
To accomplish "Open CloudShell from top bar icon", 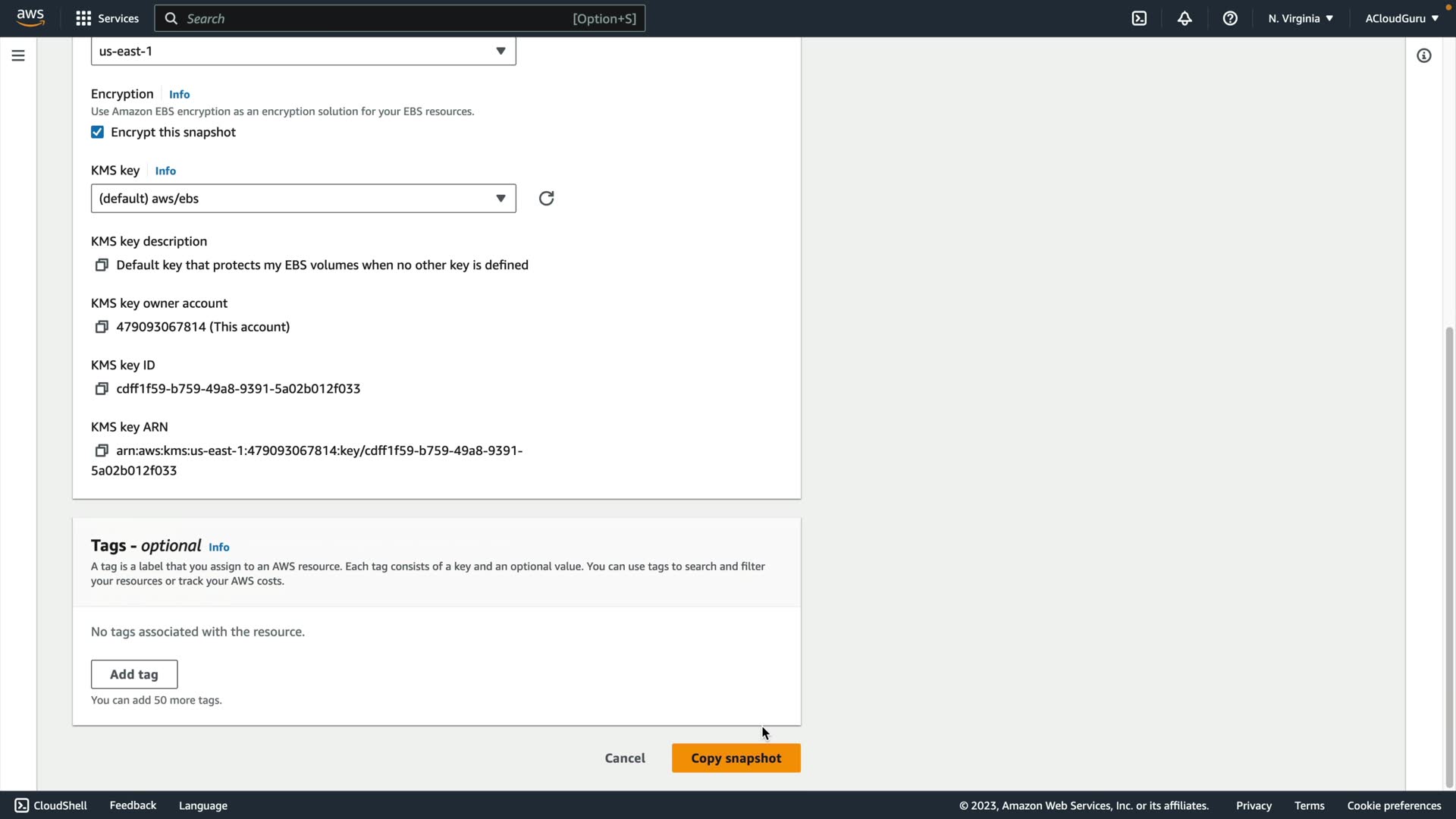I will click(1139, 18).
